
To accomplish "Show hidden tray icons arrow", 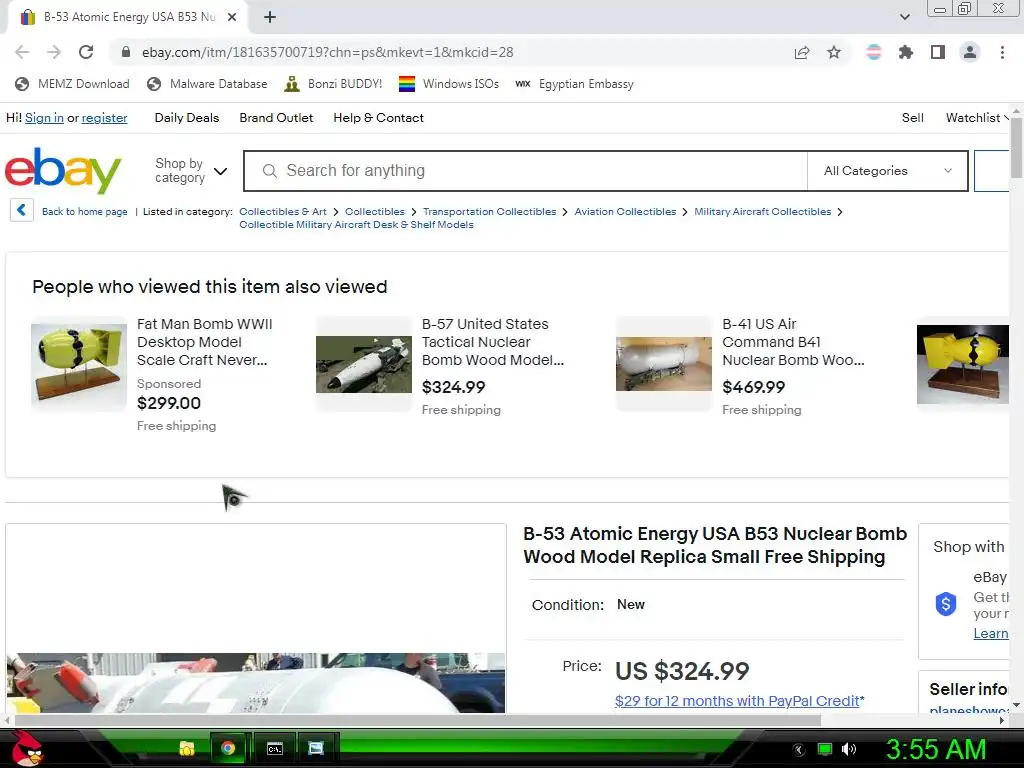I will click(x=799, y=750).
